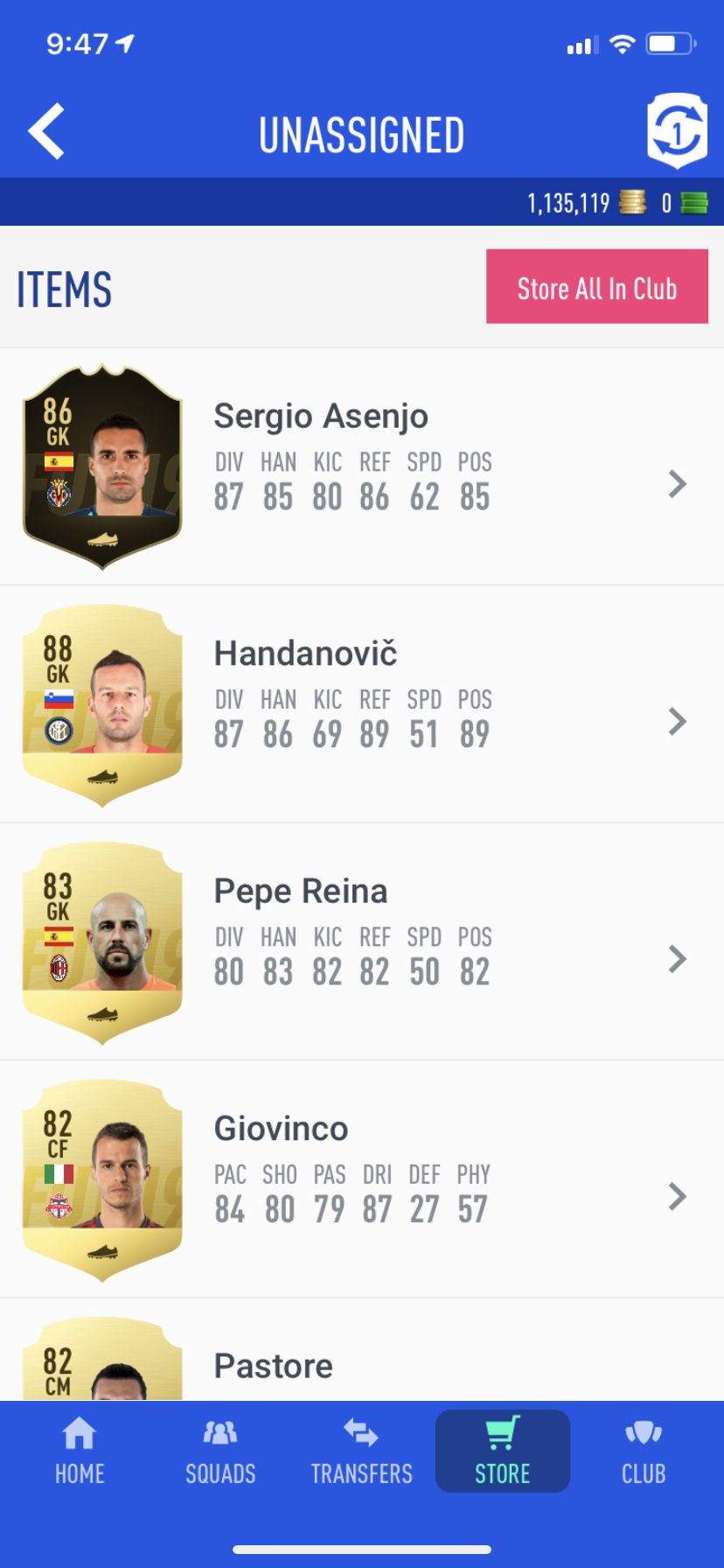This screenshot has height=1568, width=724.
Task: Expand Sergio Asenjo details chevron
Action: pyautogui.click(x=677, y=484)
